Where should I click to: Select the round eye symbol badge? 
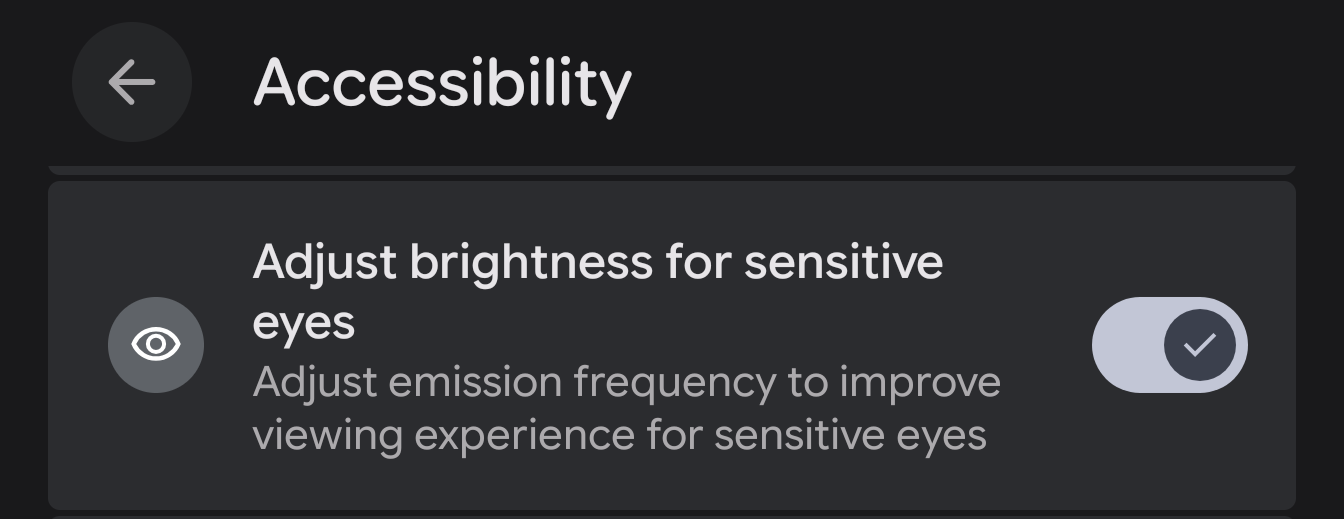pyautogui.click(x=156, y=345)
